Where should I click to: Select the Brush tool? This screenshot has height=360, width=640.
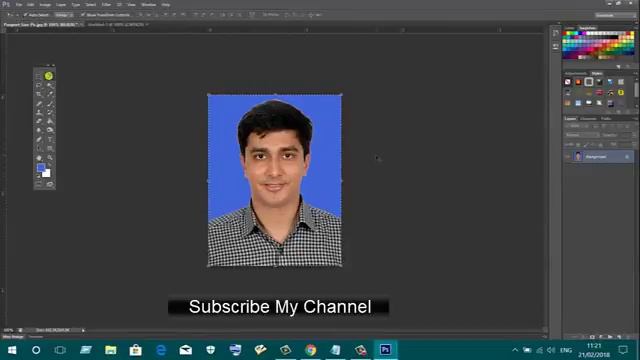click(50, 104)
